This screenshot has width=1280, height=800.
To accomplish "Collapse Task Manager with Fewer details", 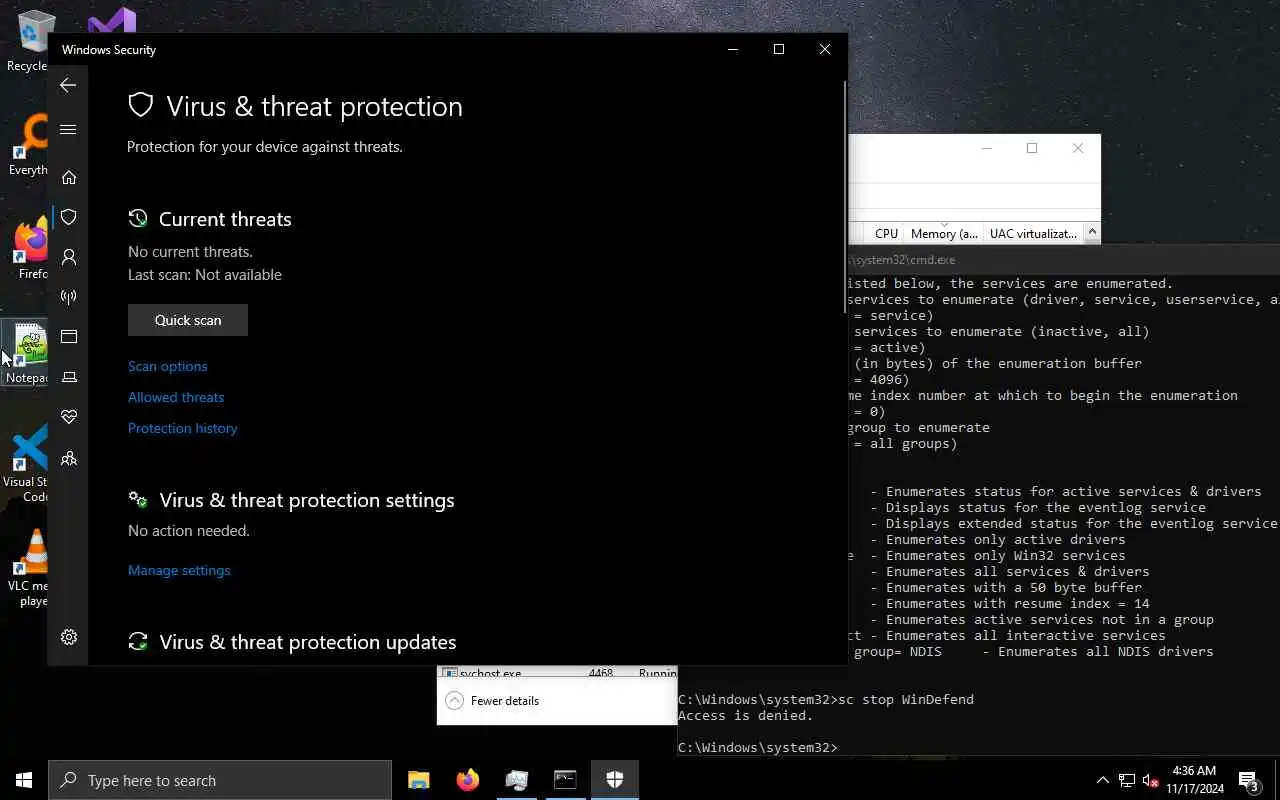I will pos(493,700).
